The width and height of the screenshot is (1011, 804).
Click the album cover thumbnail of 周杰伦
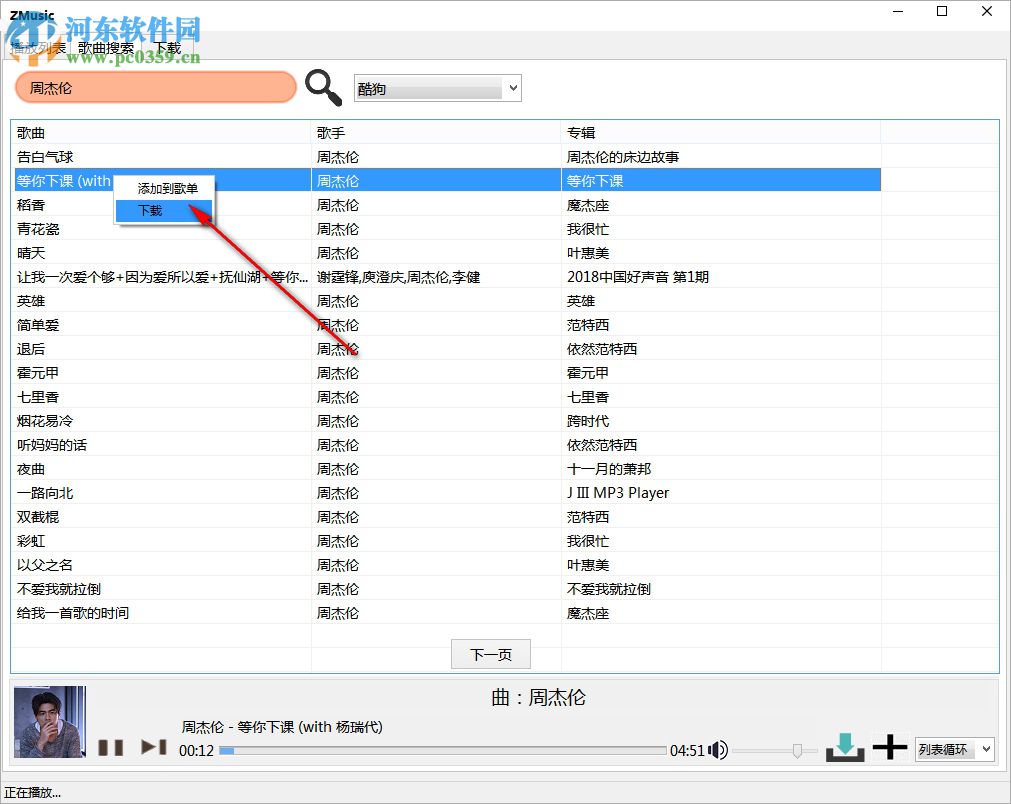(x=49, y=722)
